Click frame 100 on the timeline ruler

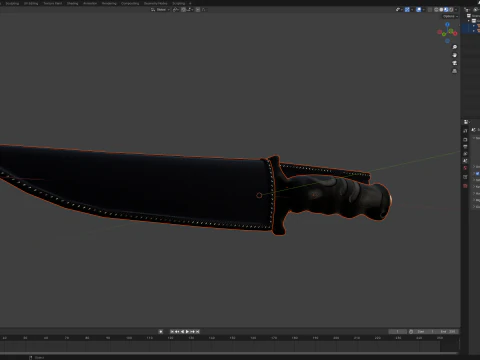coord(129,338)
